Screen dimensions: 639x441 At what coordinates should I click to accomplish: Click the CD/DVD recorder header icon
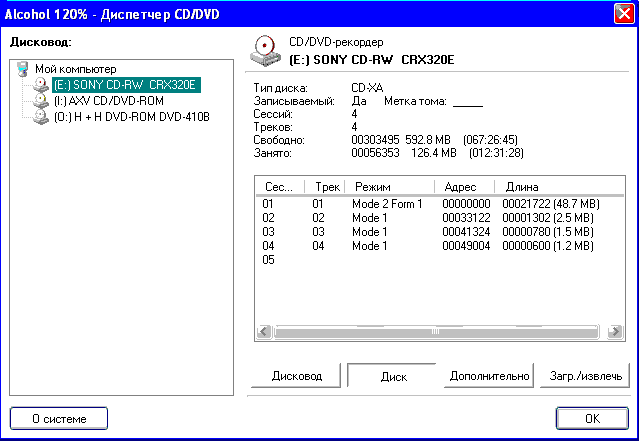pos(265,49)
